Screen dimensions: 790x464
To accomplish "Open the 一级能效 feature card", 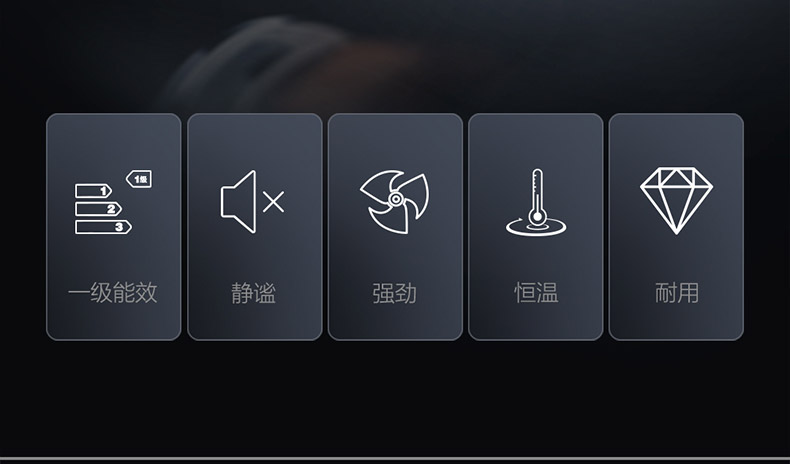I will pos(114,227).
